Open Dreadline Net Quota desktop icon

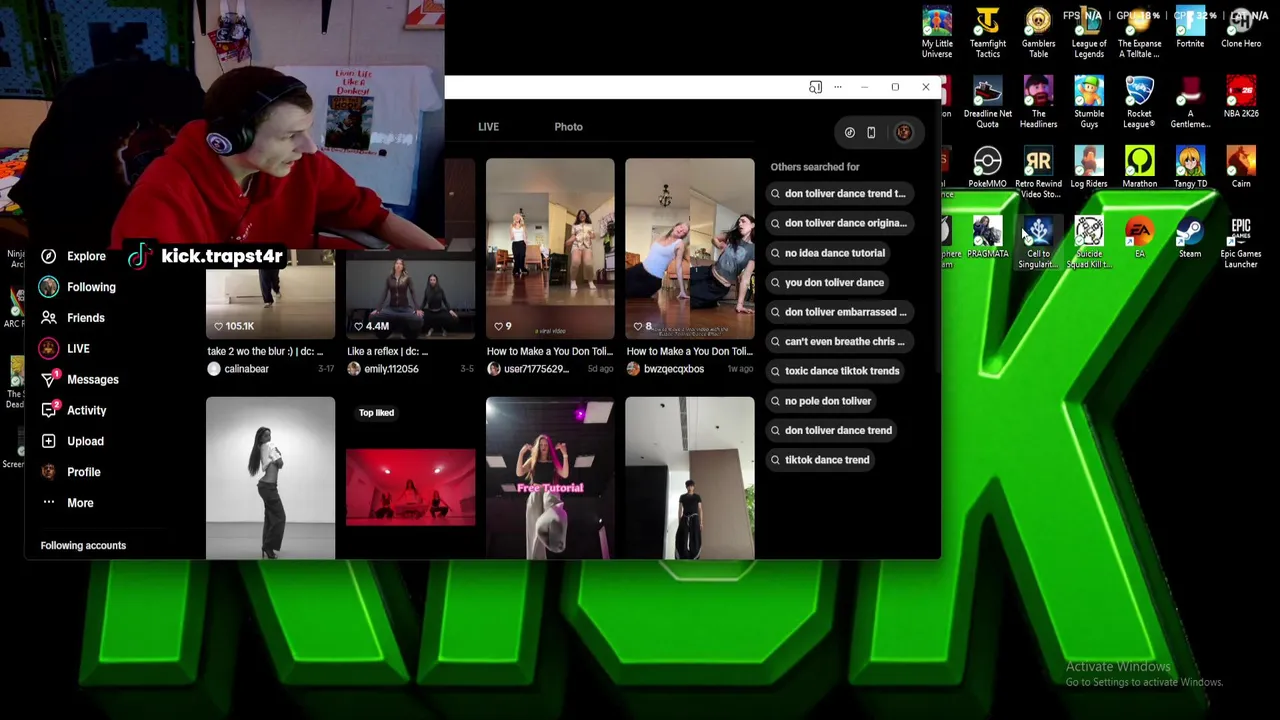988,103
